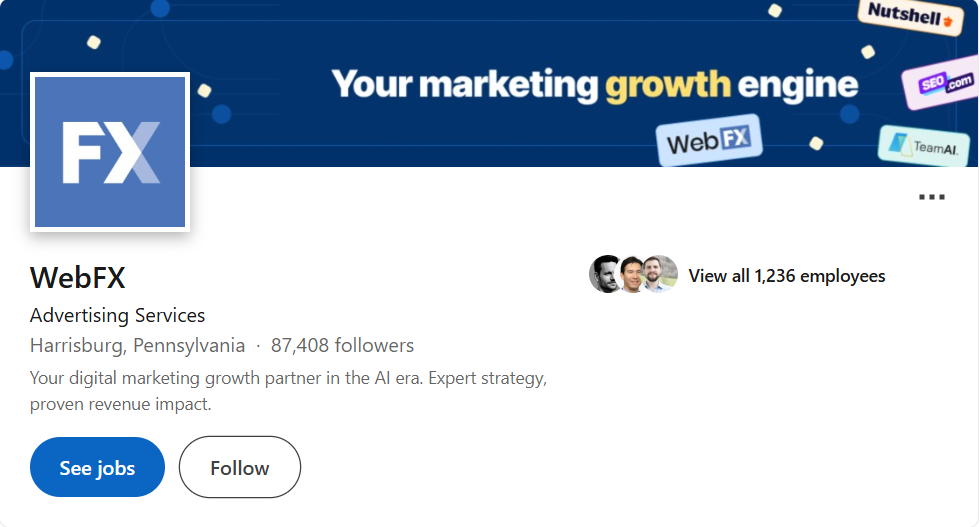Click the yellow "growth" word in banner
Image resolution: width=980 pixels, height=527 pixels.
[x=667, y=84]
